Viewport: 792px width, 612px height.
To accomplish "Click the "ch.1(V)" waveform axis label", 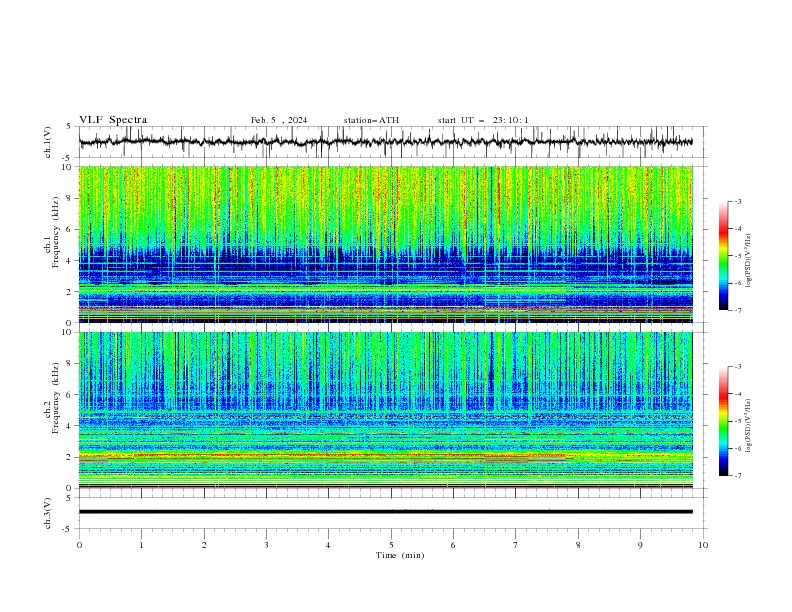I will pos(48,142).
